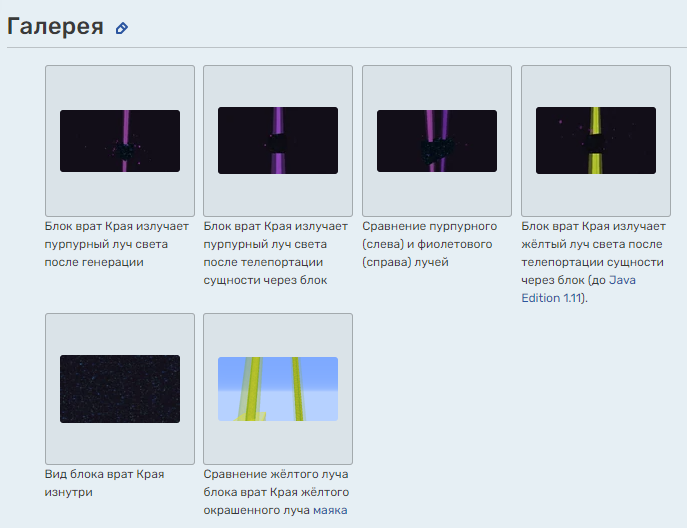Screen dimensions: 687x528
Task: Click the edit pencil icon beside Галерея
Action: tap(121, 28)
